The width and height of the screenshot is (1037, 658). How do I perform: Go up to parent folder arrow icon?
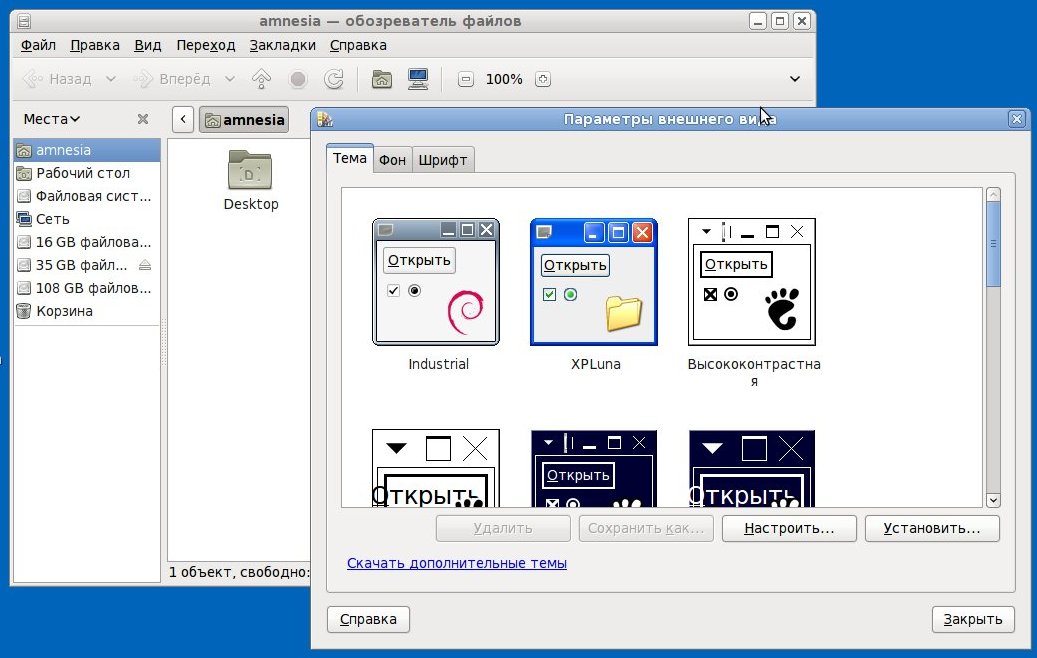pyautogui.click(x=261, y=79)
